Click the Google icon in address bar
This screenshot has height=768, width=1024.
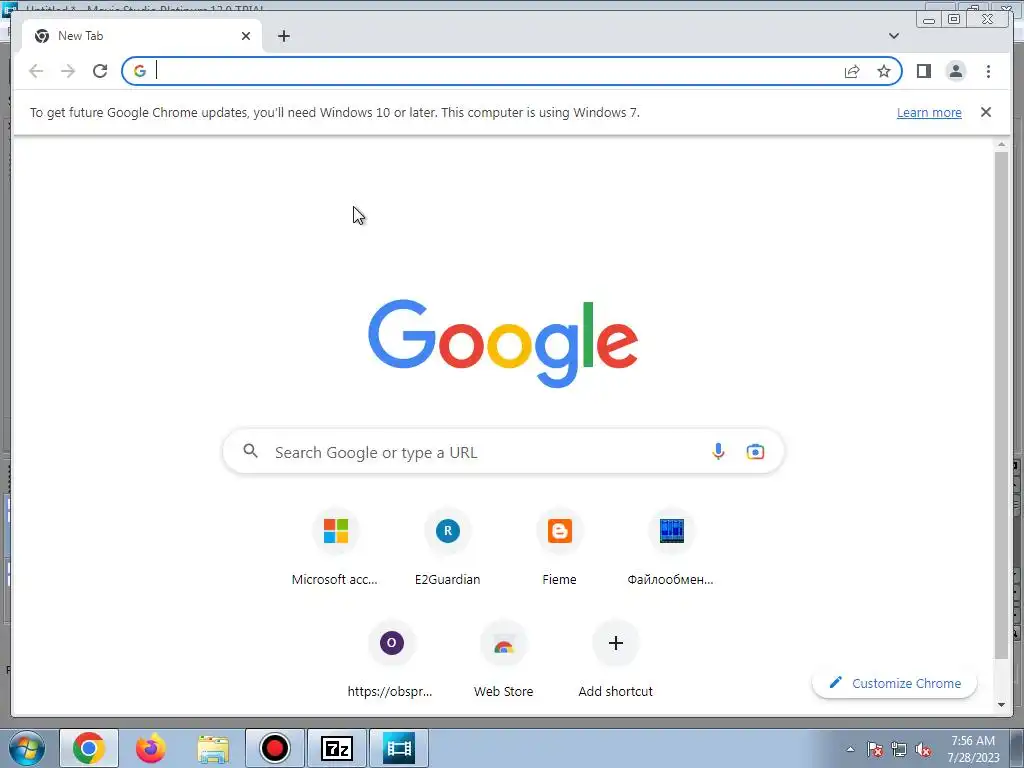click(x=140, y=71)
